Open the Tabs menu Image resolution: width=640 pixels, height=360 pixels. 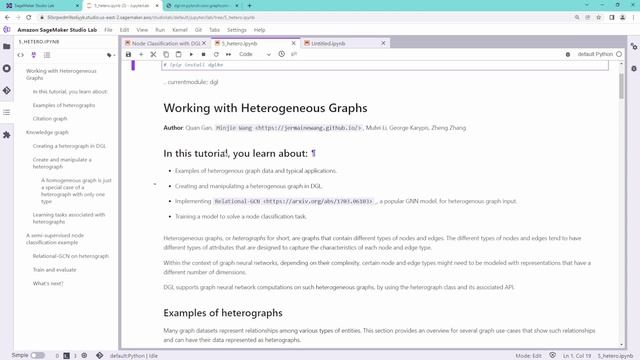[x=214, y=30]
